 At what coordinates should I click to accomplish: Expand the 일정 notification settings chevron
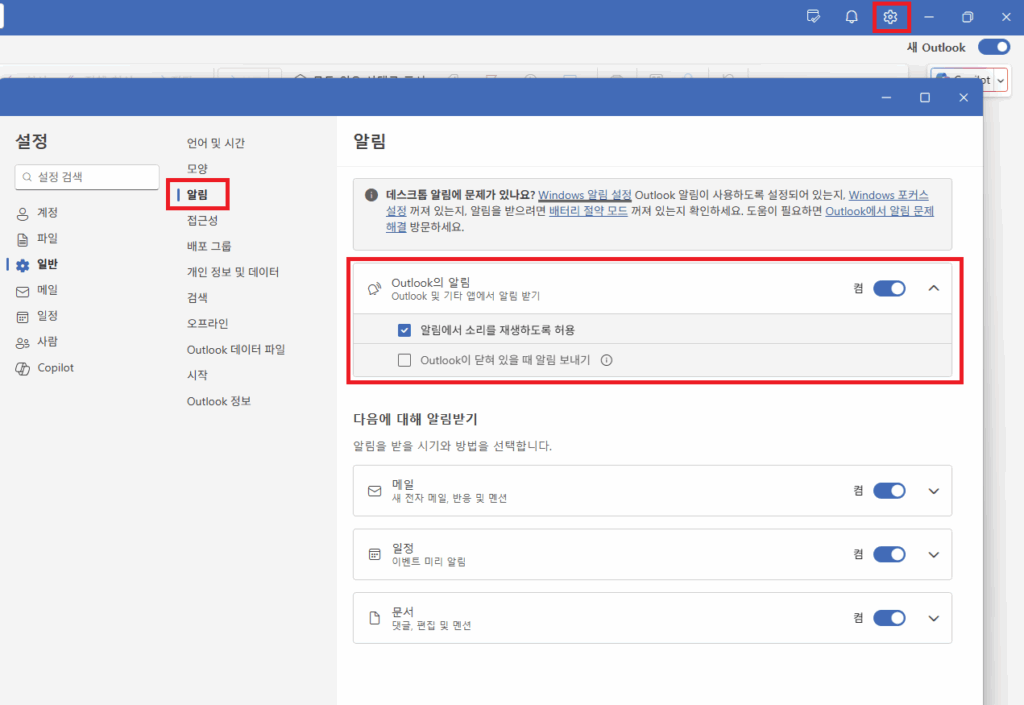click(933, 554)
